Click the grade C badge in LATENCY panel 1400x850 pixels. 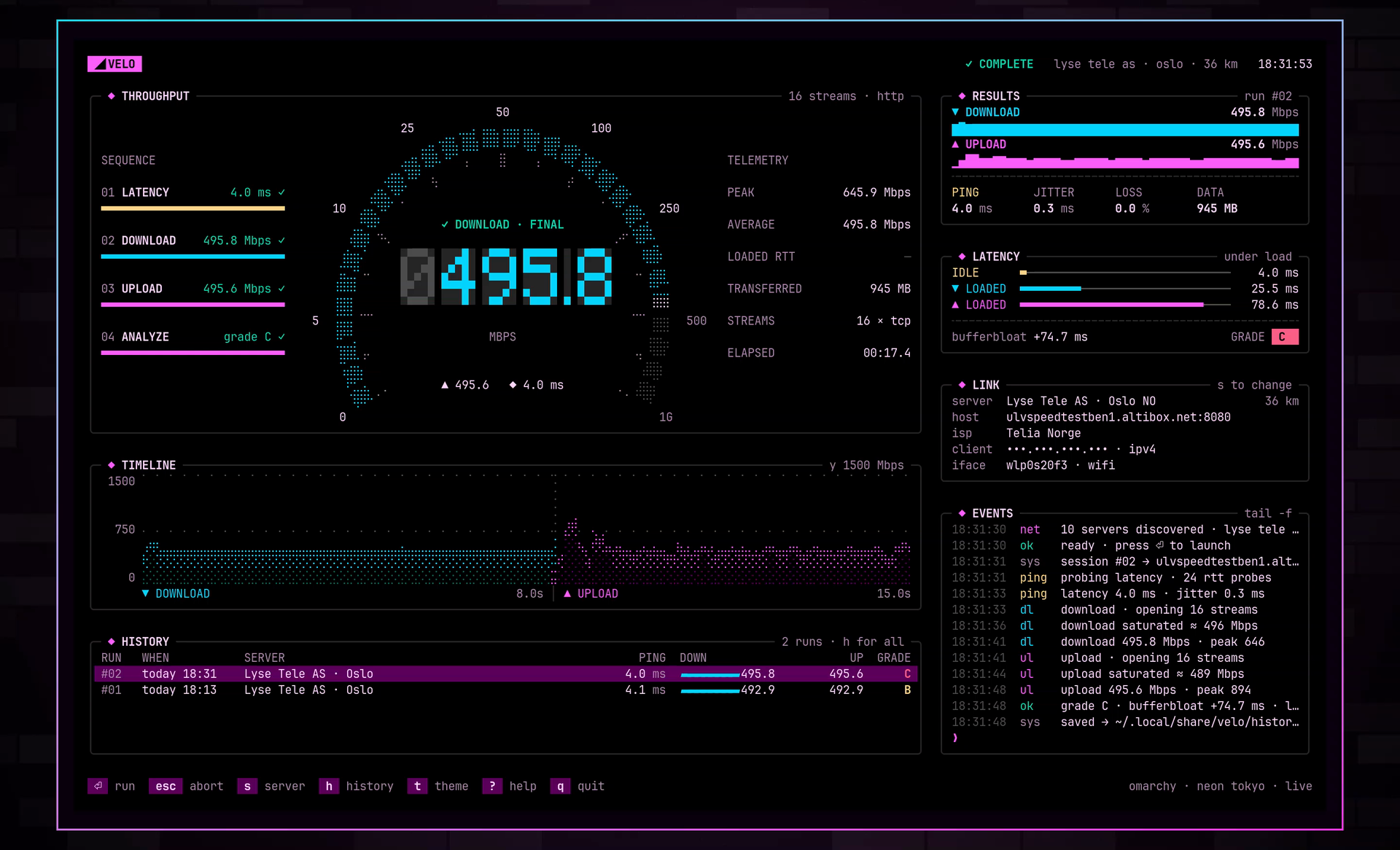[1284, 337]
